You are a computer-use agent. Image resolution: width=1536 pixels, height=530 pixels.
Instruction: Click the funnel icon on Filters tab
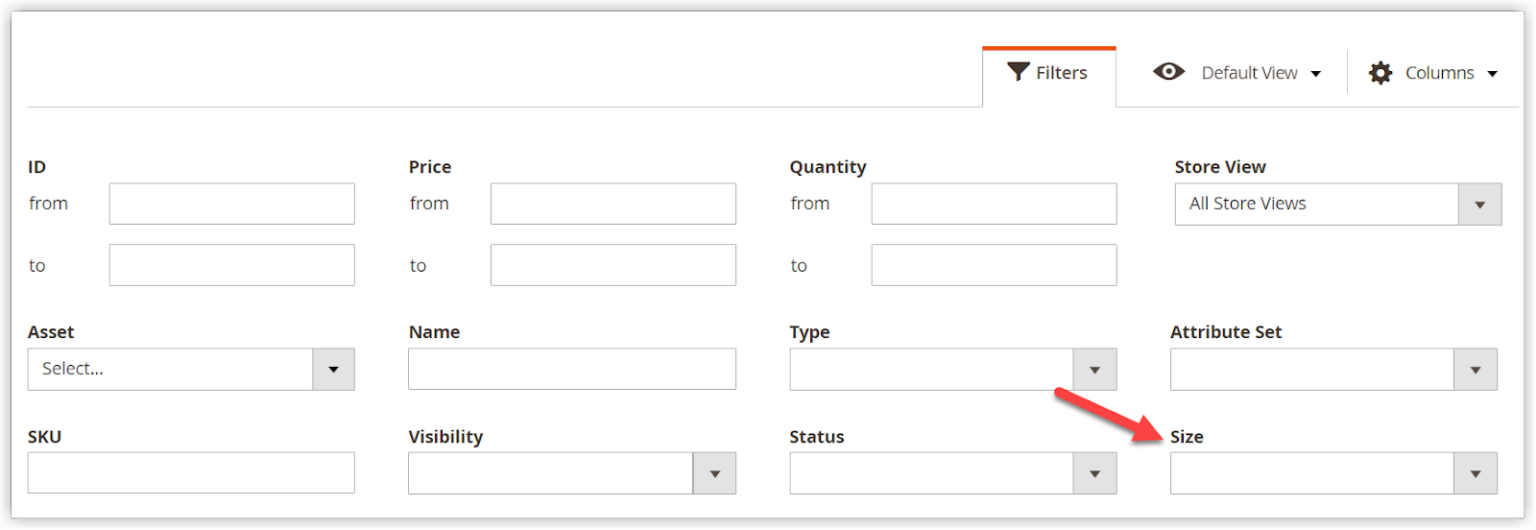point(1018,72)
